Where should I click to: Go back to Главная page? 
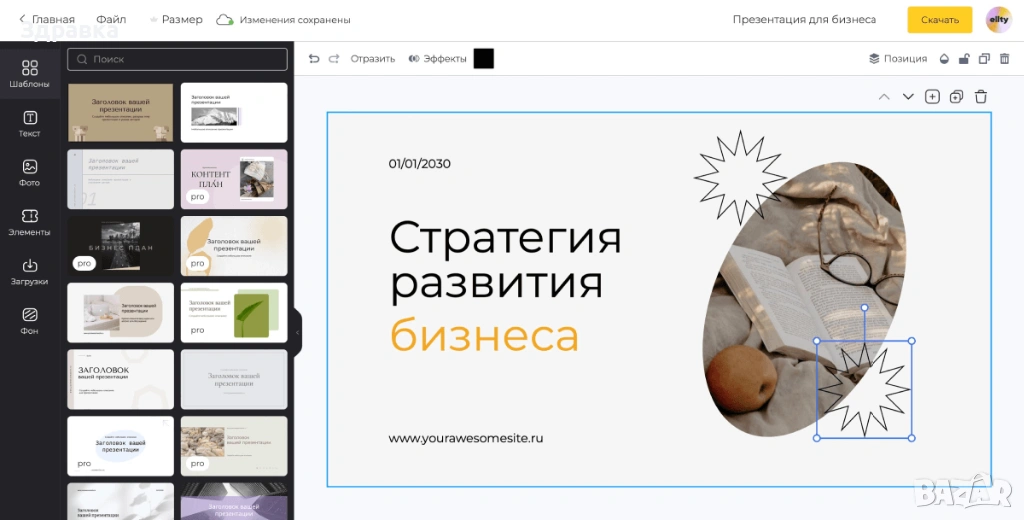coord(46,19)
